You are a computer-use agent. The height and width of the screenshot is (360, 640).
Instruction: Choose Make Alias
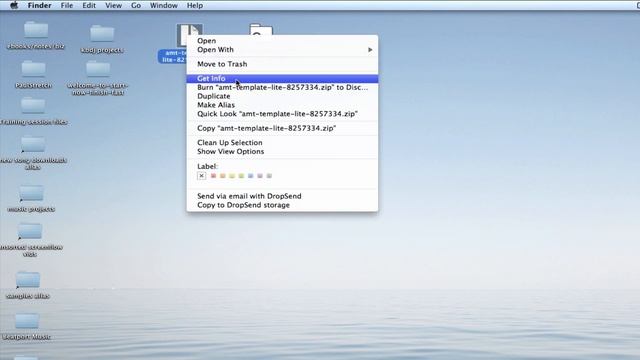point(282,105)
